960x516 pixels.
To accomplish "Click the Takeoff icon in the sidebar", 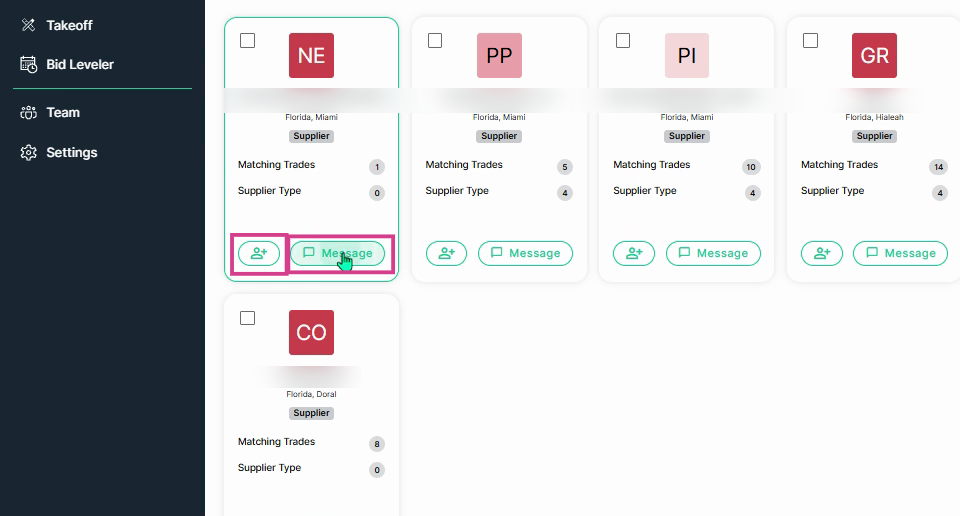I will [x=28, y=25].
